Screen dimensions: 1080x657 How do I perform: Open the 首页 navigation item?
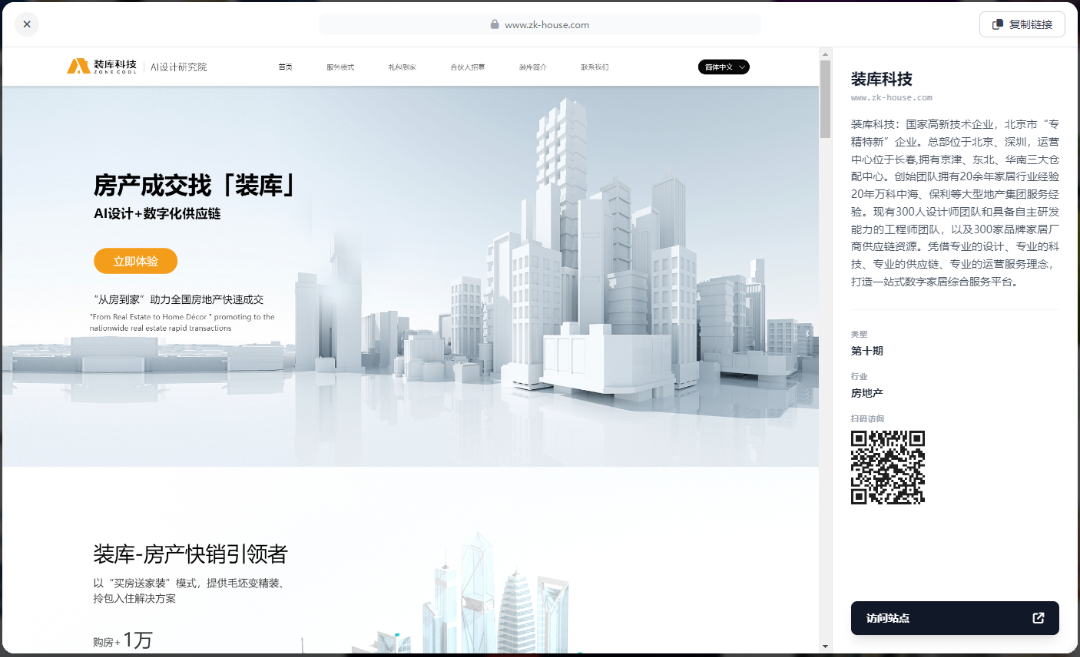pyautogui.click(x=285, y=67)
